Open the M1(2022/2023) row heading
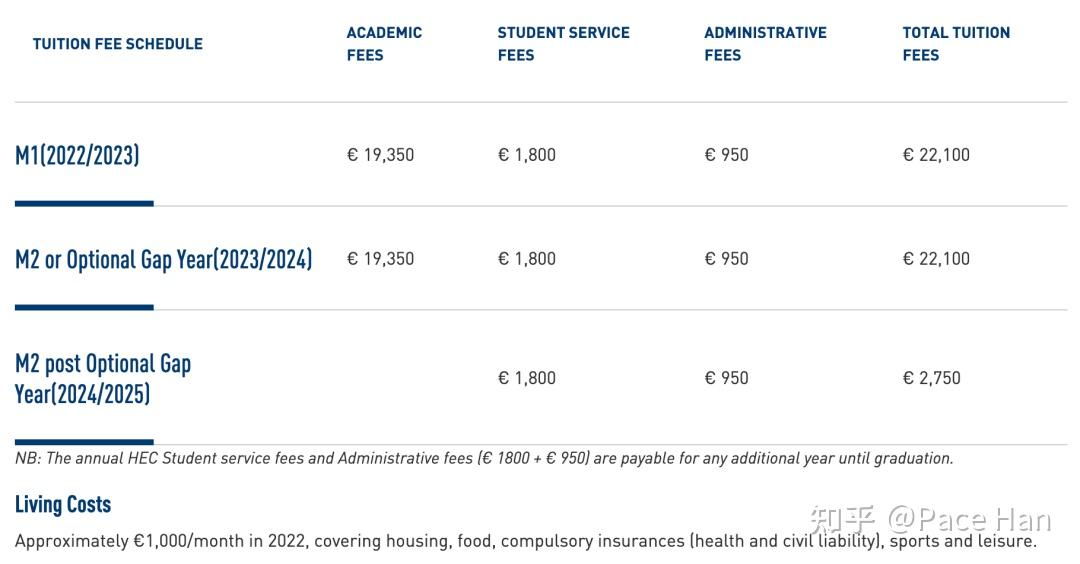The height and width of the screenshot is (564, 1080). [77, 155]
